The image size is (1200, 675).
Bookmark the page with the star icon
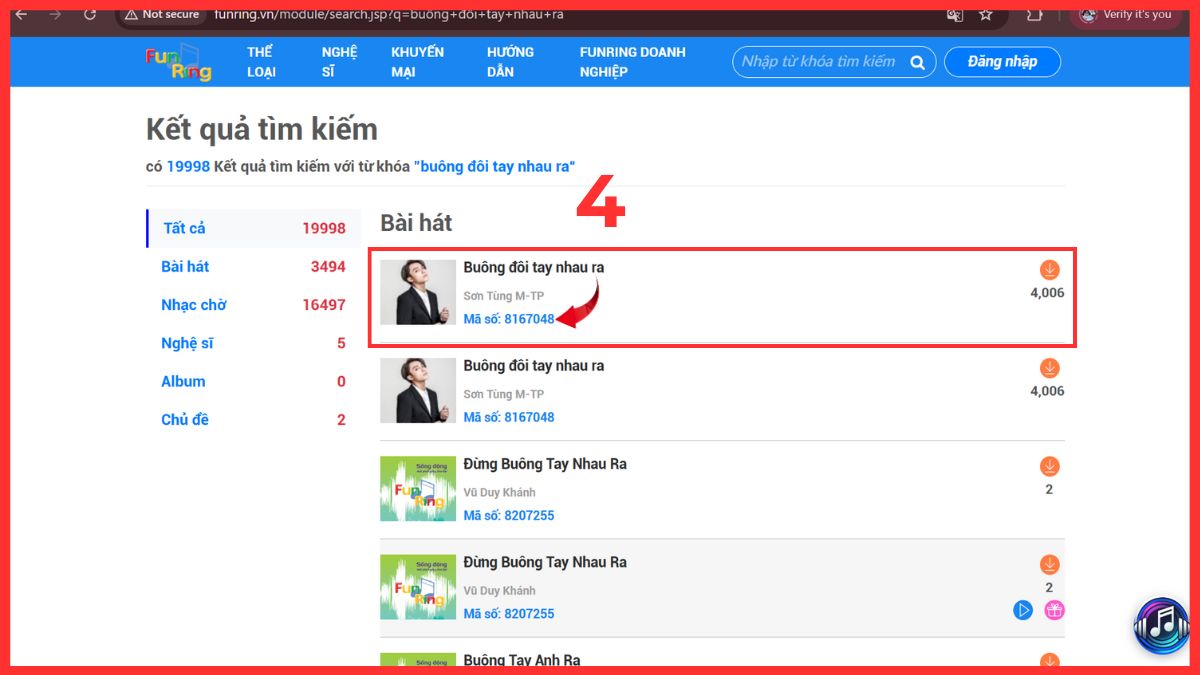coord(986,15)
